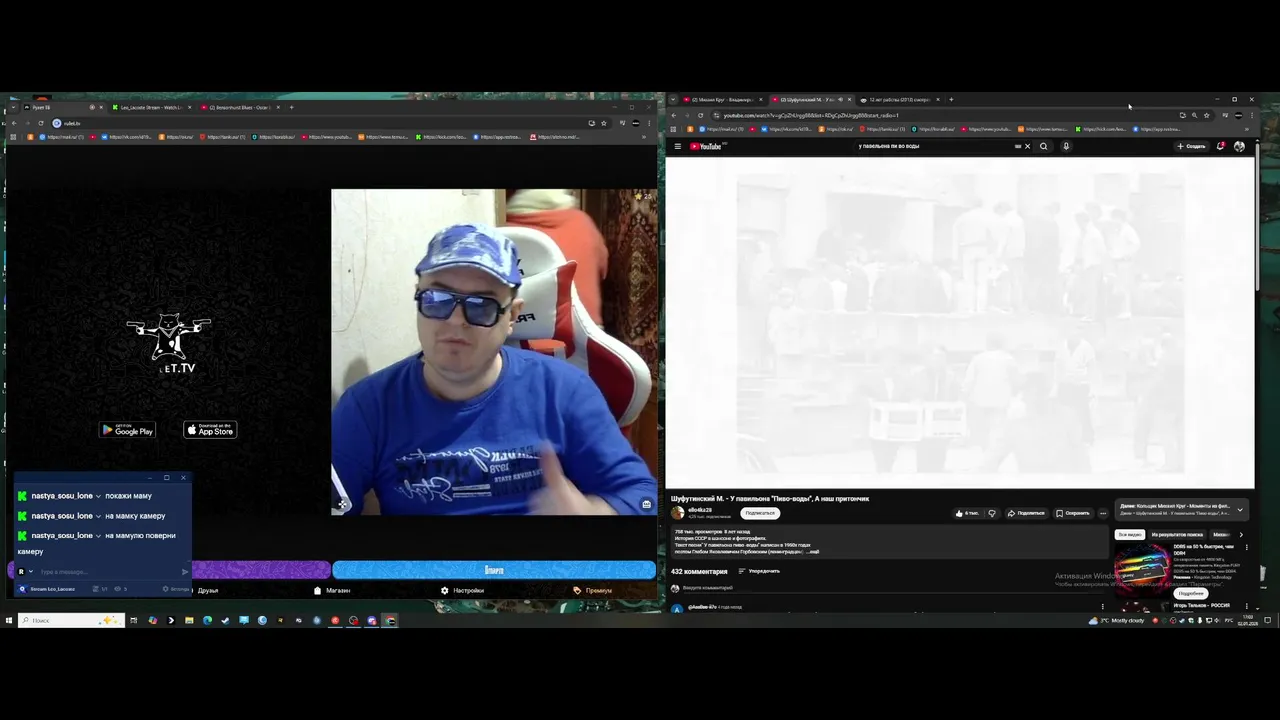The image size is (1280, 720).
Task: Open Windows Start menu
Action: click(8, 620)
